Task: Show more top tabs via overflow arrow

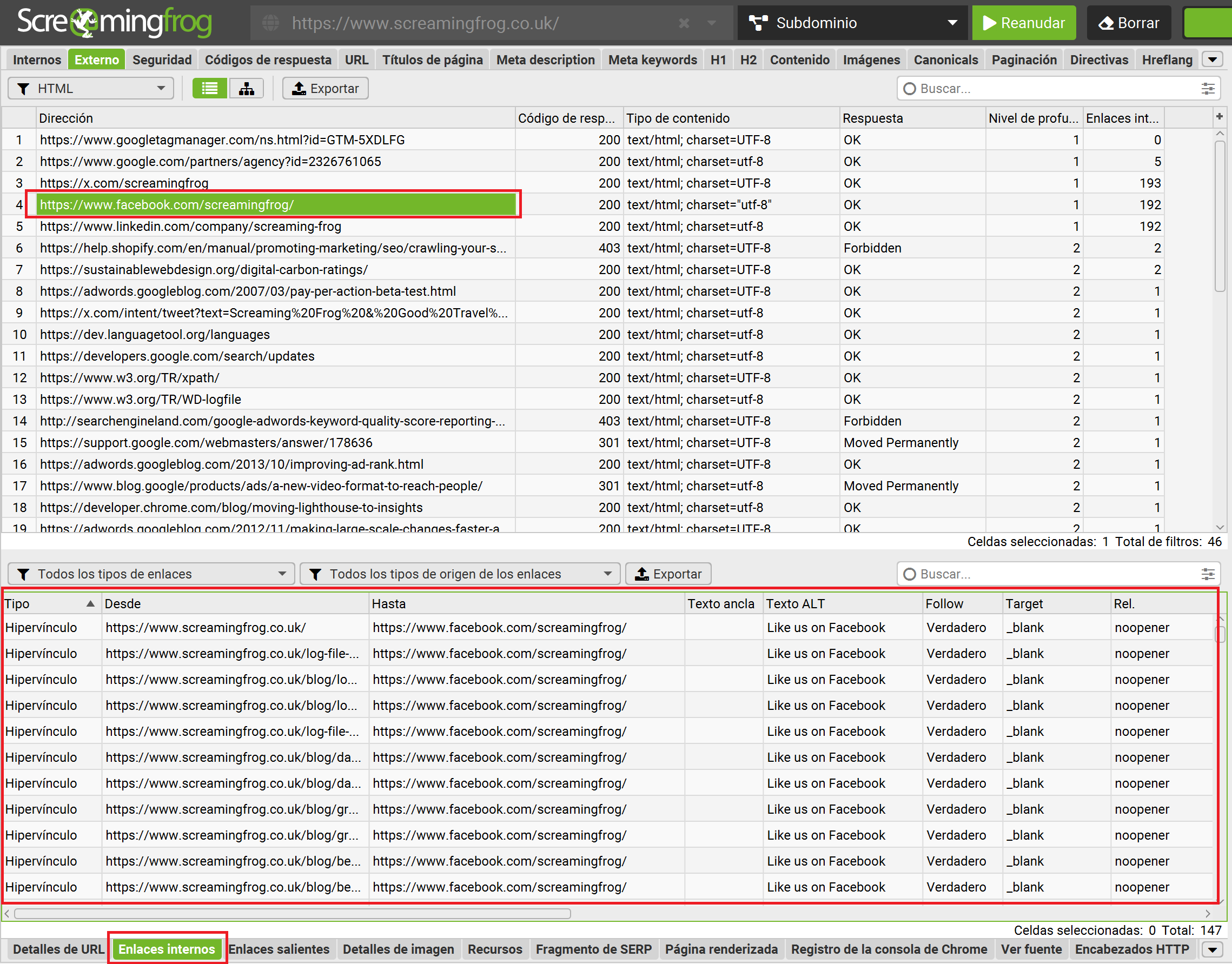Action: click(1212, 59)
